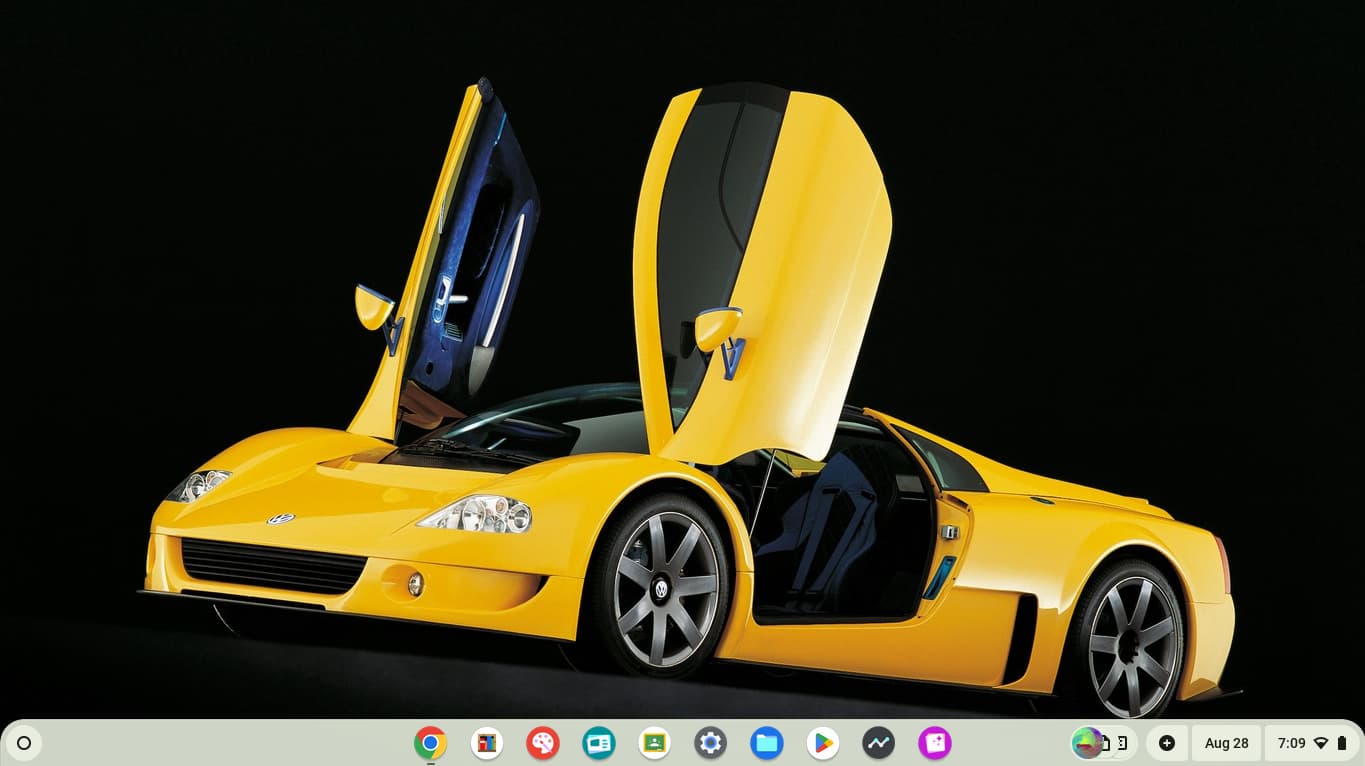Open the blue Files folder app
The image size is (1365, 766).
coord(767,743)
